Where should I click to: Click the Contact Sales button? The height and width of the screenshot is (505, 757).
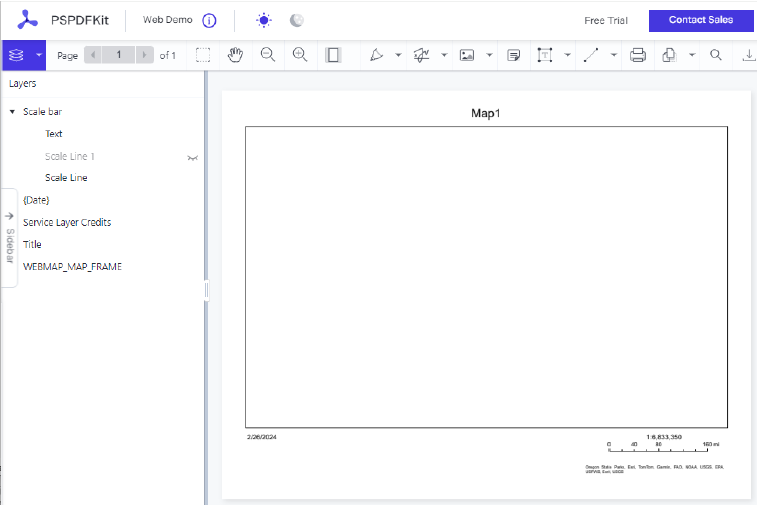(x=701, y=20)
